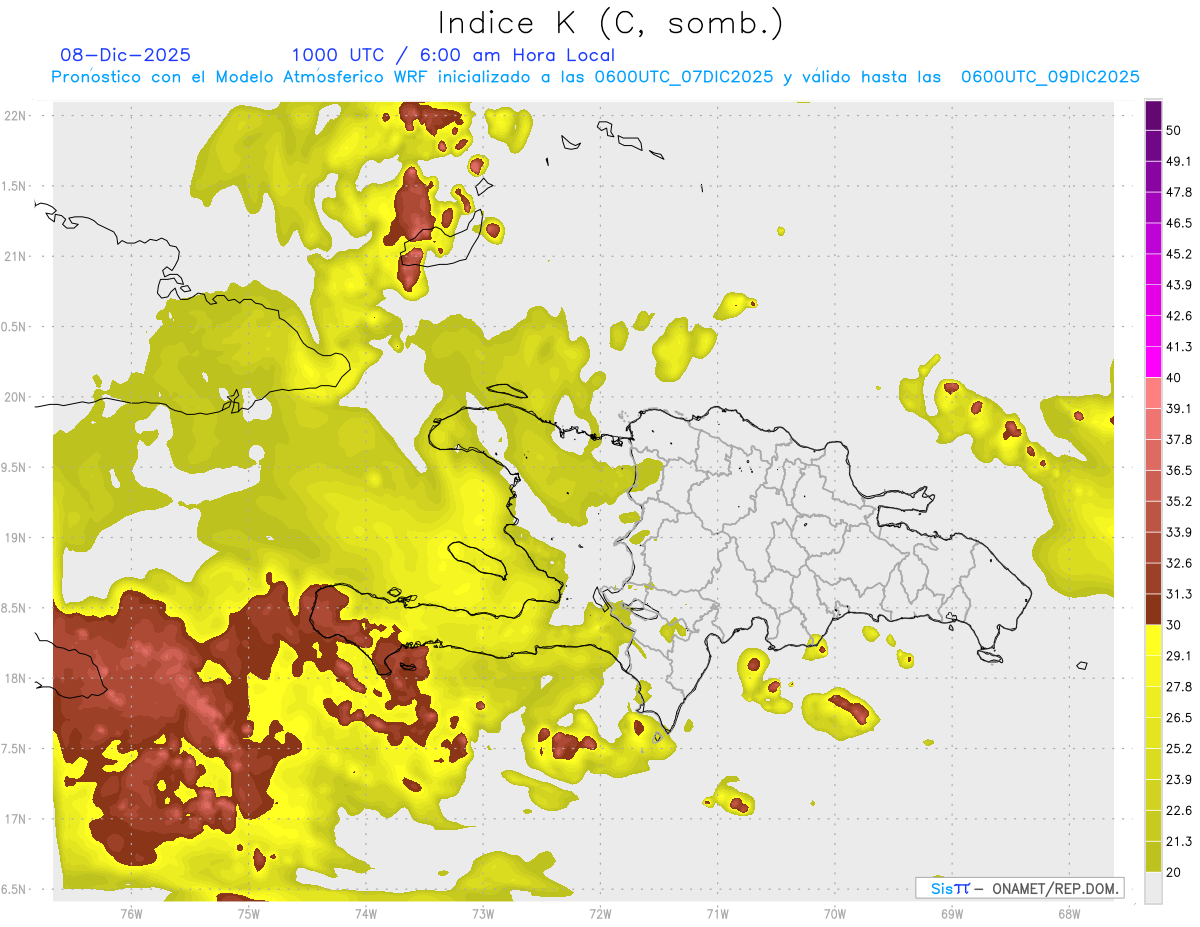The height and width of the screenshot is (927, 1200).
Task: Click the '45.2' color scale value
Action: click(x=1179, y=255)
